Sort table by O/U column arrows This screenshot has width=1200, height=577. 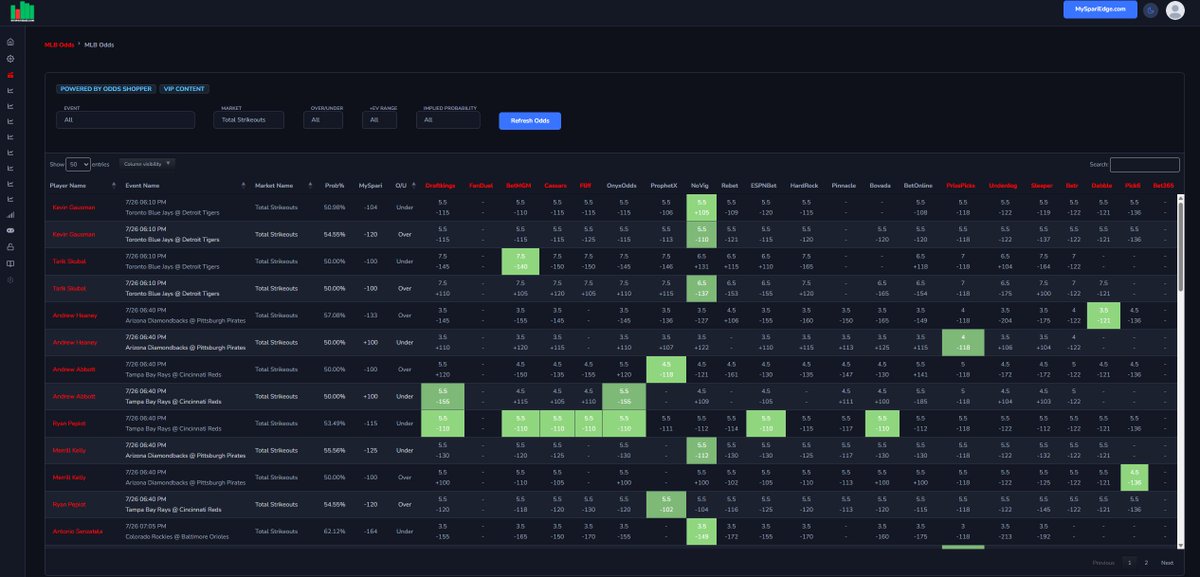tap(412, 185)
